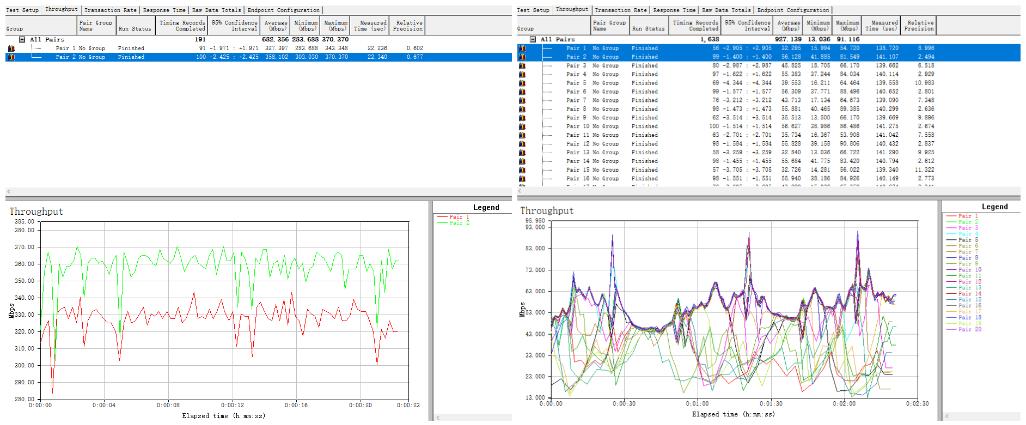The height and width of the screenshot is (425, 1026).
Task: Click Relative Precision column header in left window
Action: point(408,24)
